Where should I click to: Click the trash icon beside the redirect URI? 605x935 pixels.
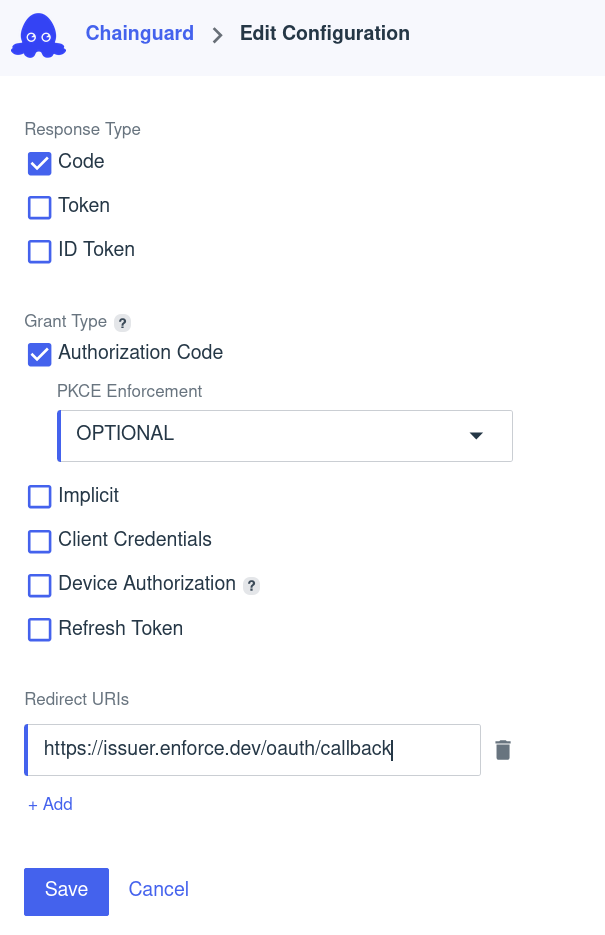(x=503, y=748)
